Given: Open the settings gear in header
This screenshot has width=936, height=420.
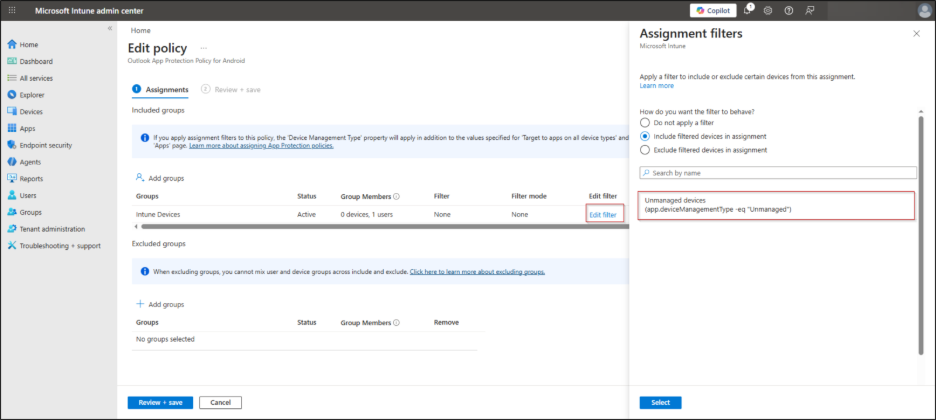Looking at the screenshot, I should [768, 10].
